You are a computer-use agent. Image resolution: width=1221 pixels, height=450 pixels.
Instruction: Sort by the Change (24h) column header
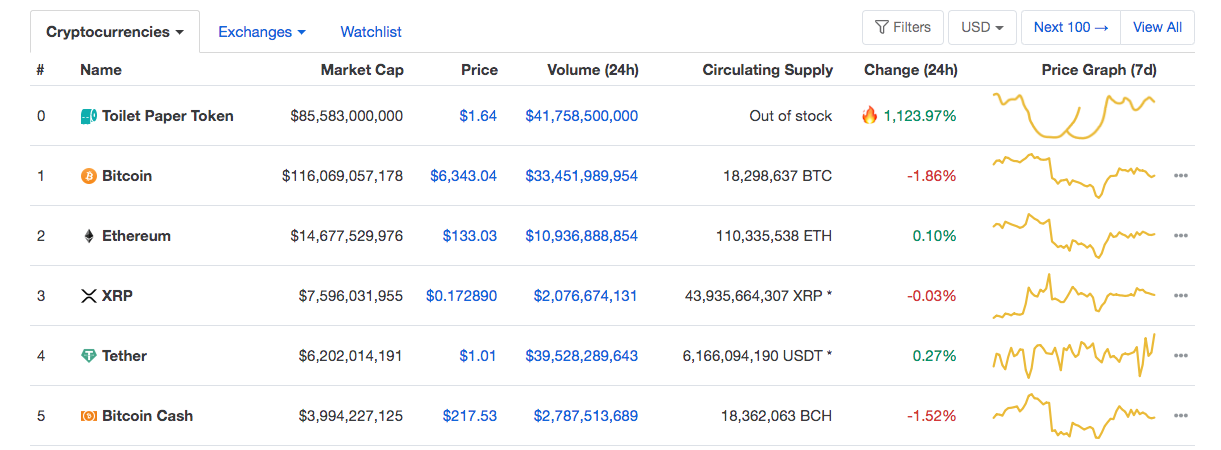click(910, 70)
